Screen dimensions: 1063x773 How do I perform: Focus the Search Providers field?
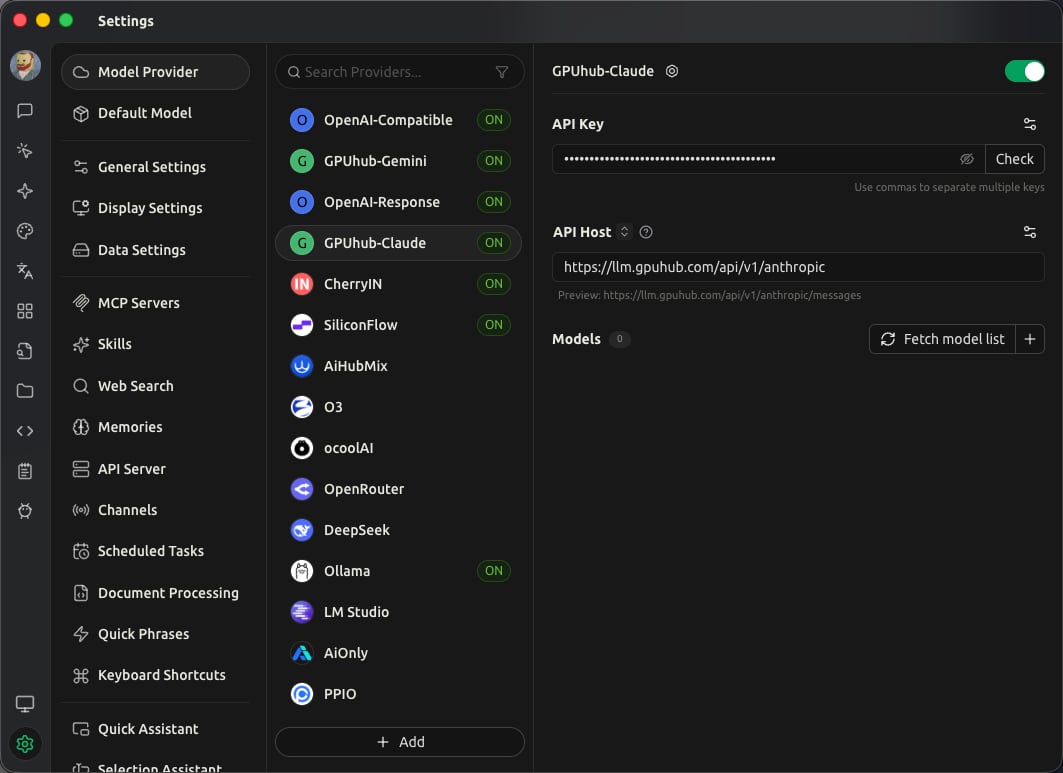point(400,72)
